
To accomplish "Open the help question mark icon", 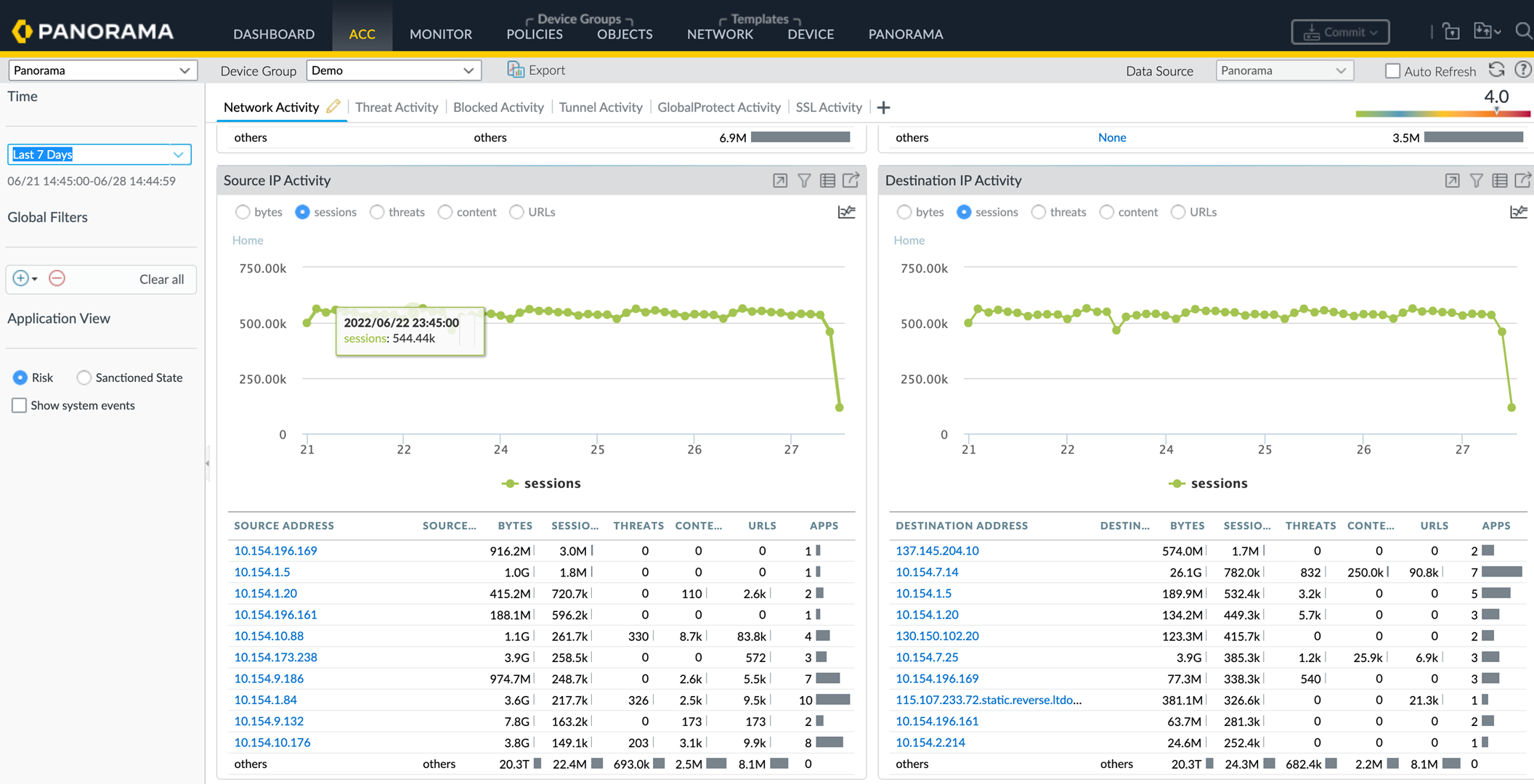I will (1522, 70).
